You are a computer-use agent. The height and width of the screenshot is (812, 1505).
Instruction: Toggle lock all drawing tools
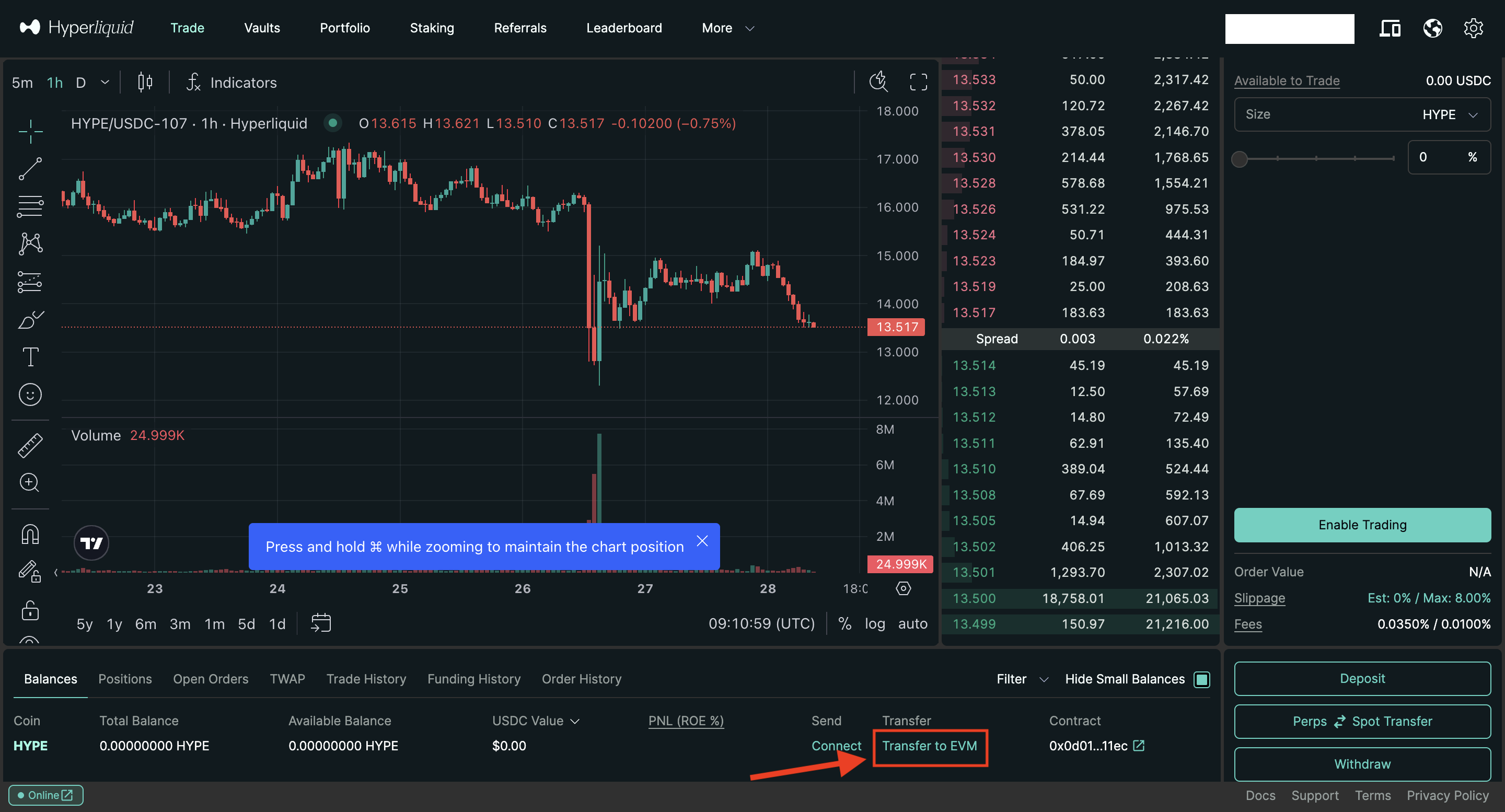point(30,610)
